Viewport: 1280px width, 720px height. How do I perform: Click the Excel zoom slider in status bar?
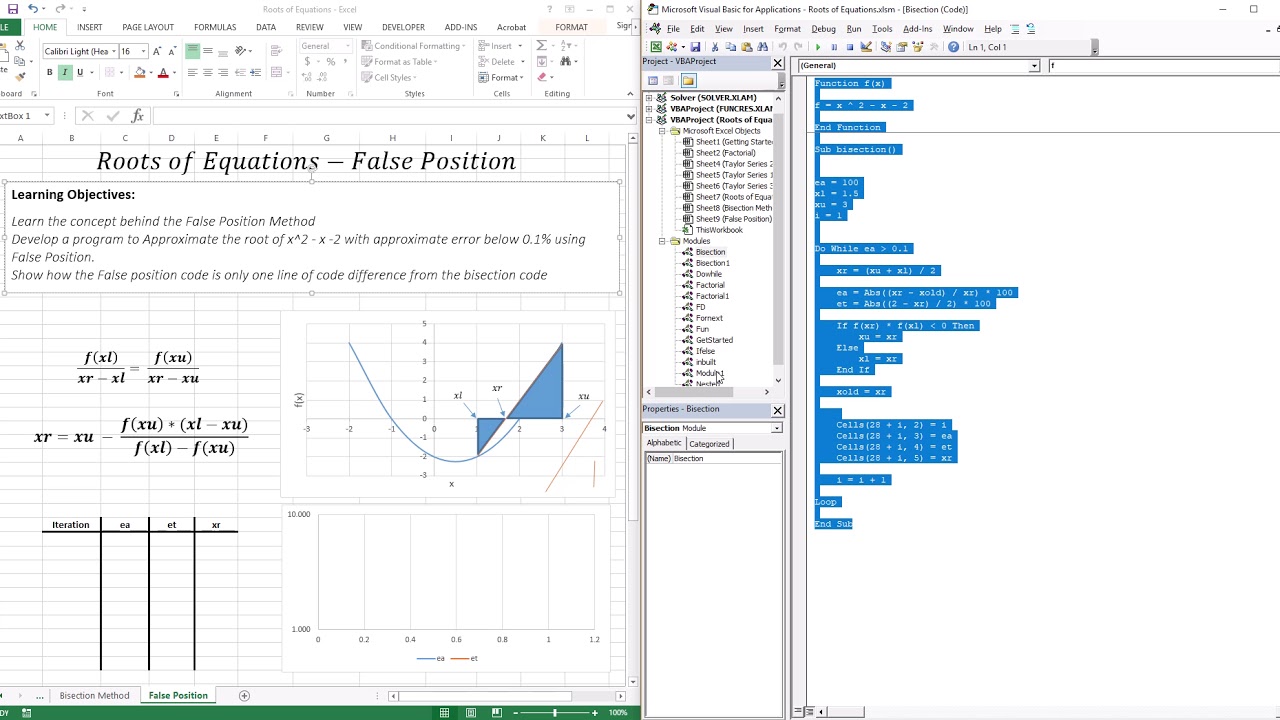click(x=554, y=712)
